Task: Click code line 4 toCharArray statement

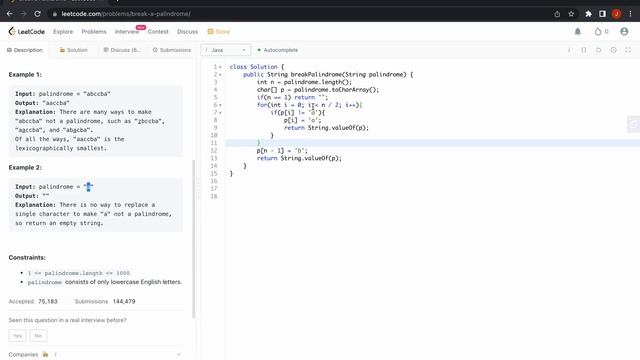Action: pos(318,90)
